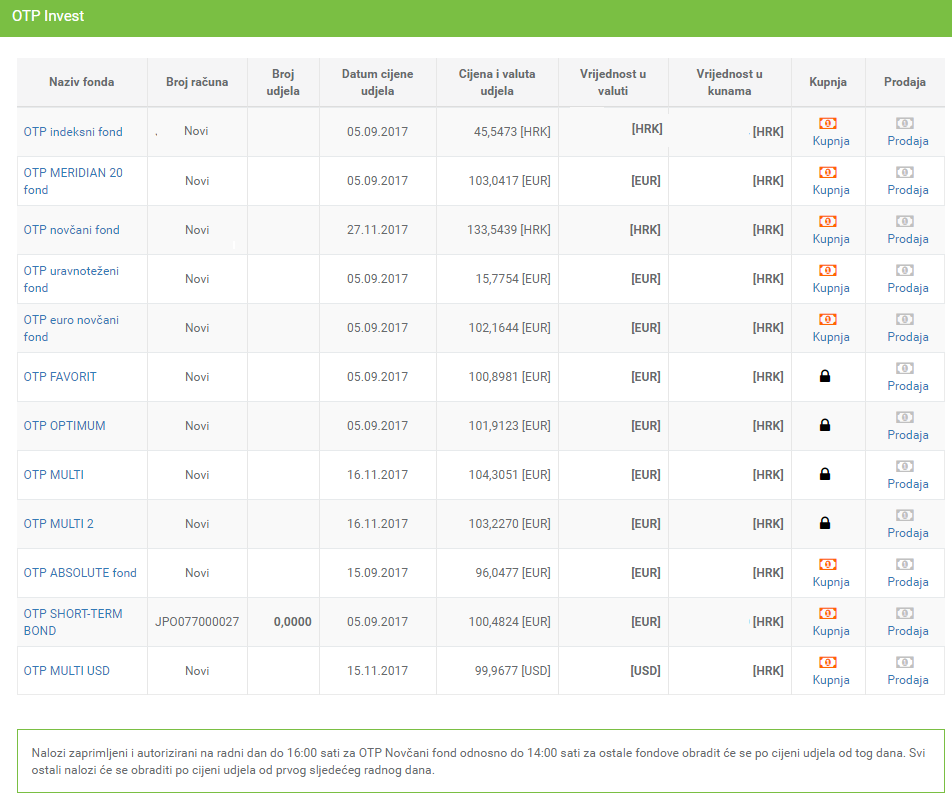The image size is (952, 797).
Task: Click the Prodaja icon for OTP OPTIMUM
Action: (x=905, y=418)
